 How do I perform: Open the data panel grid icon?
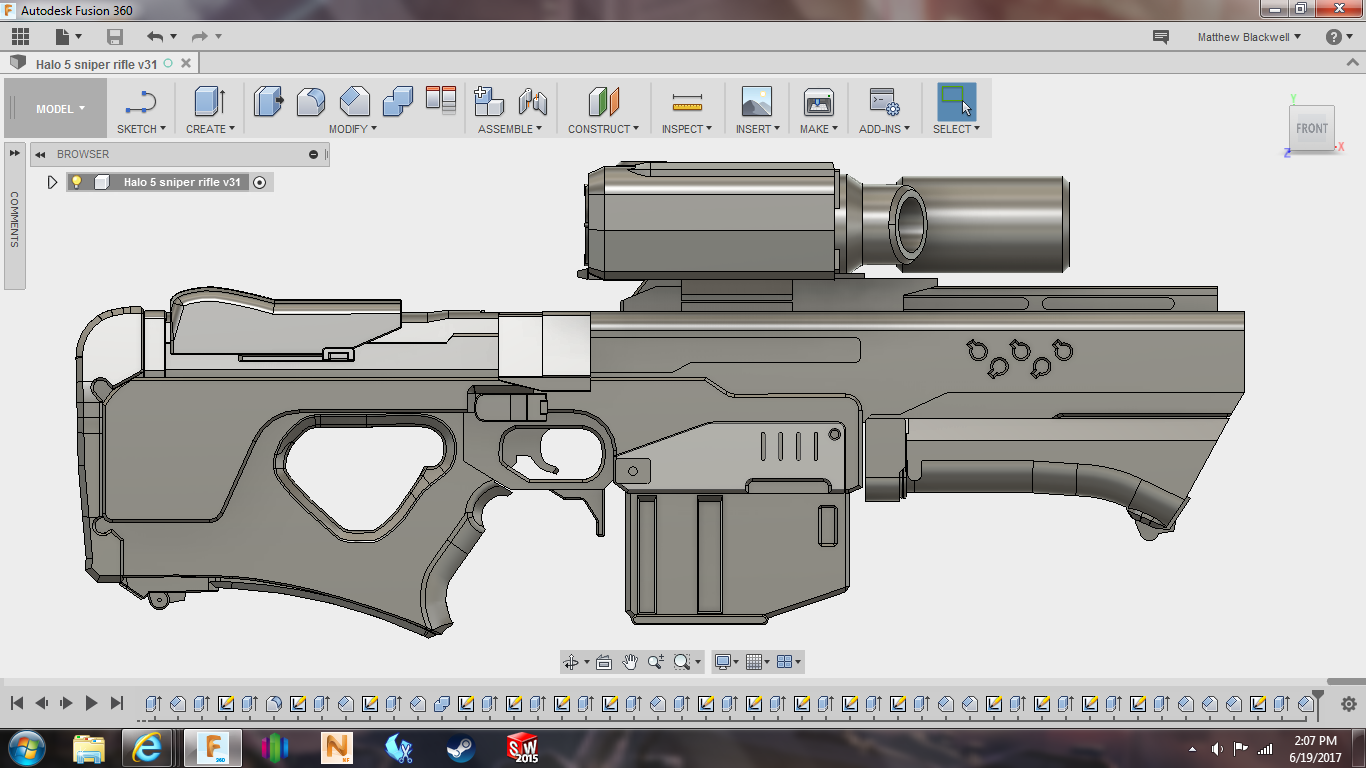point(20,37)
